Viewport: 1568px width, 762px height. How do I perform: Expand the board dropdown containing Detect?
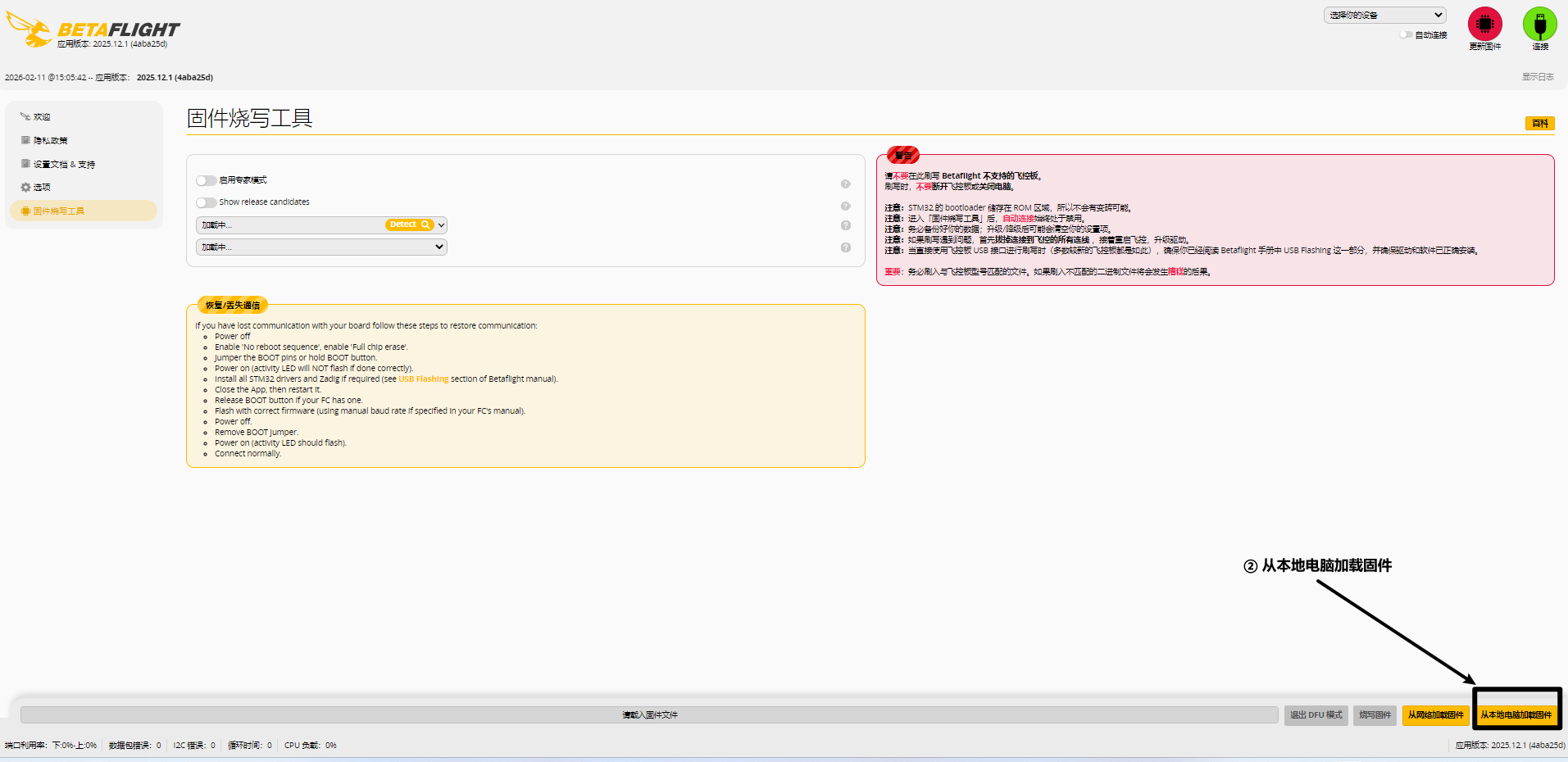tap(441, 225)
